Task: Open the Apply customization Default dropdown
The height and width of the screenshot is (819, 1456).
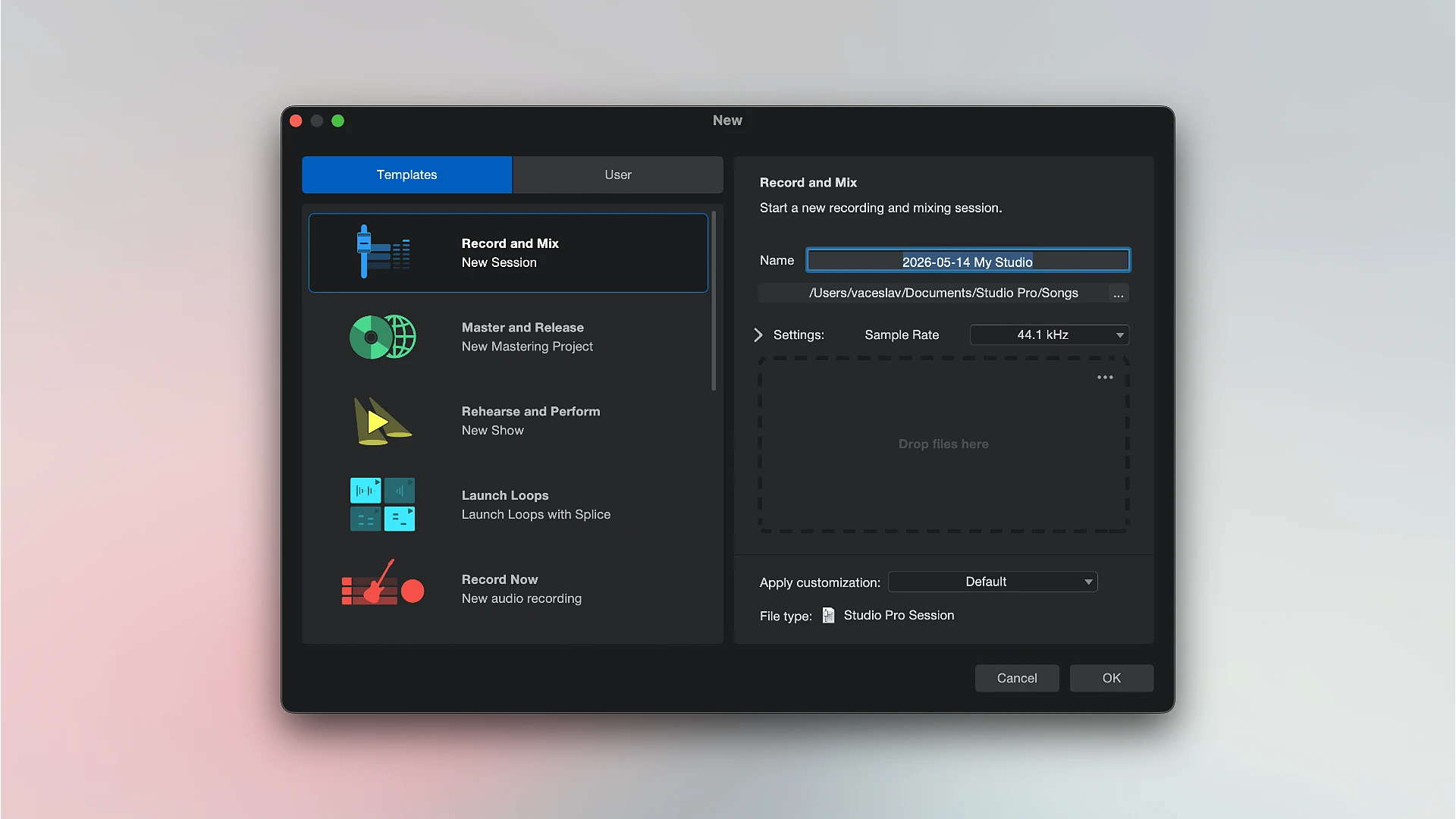Action: coord(993,582)
